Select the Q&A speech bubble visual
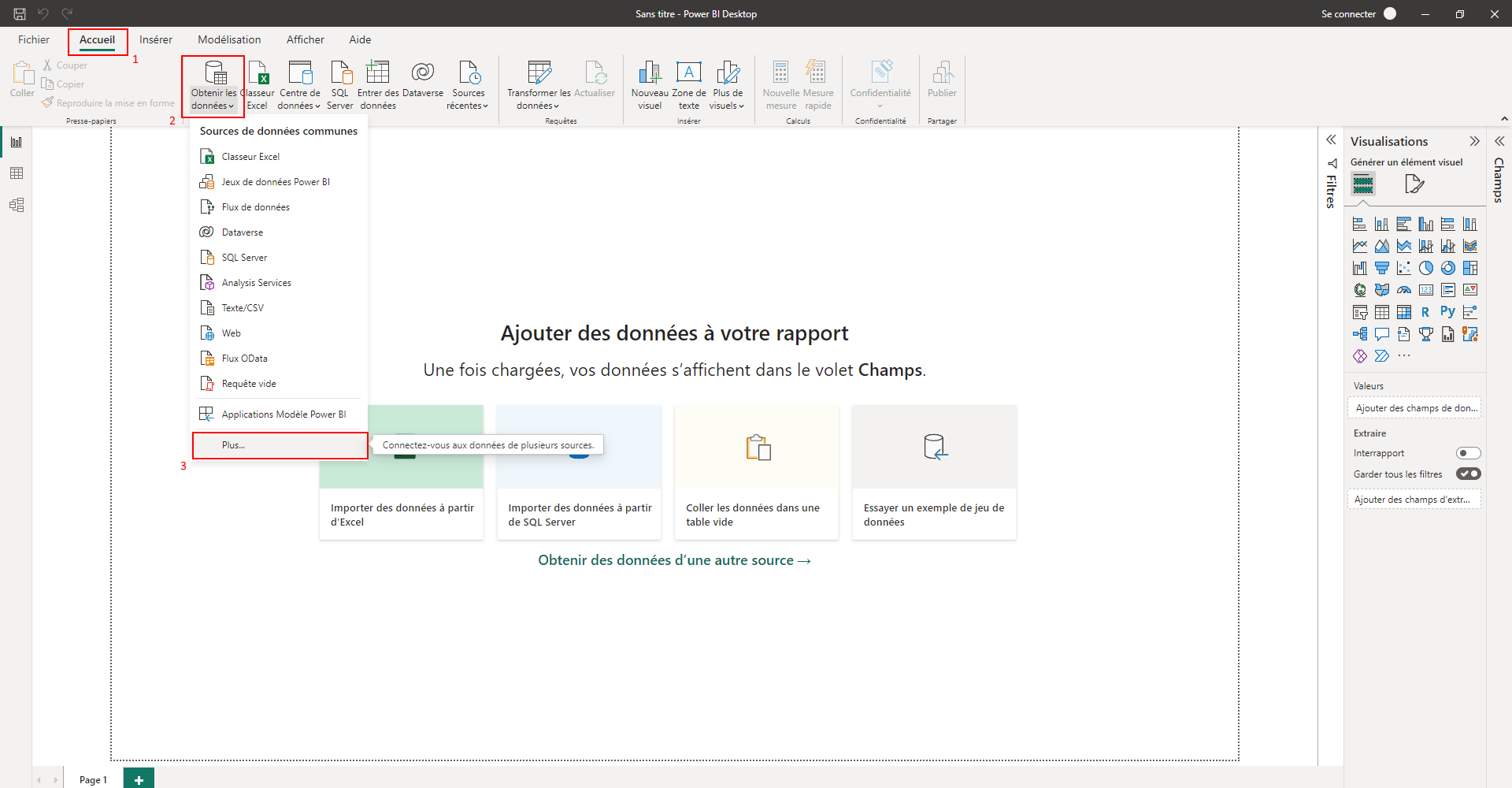The image size is (1512, 788). [1381, 335]
